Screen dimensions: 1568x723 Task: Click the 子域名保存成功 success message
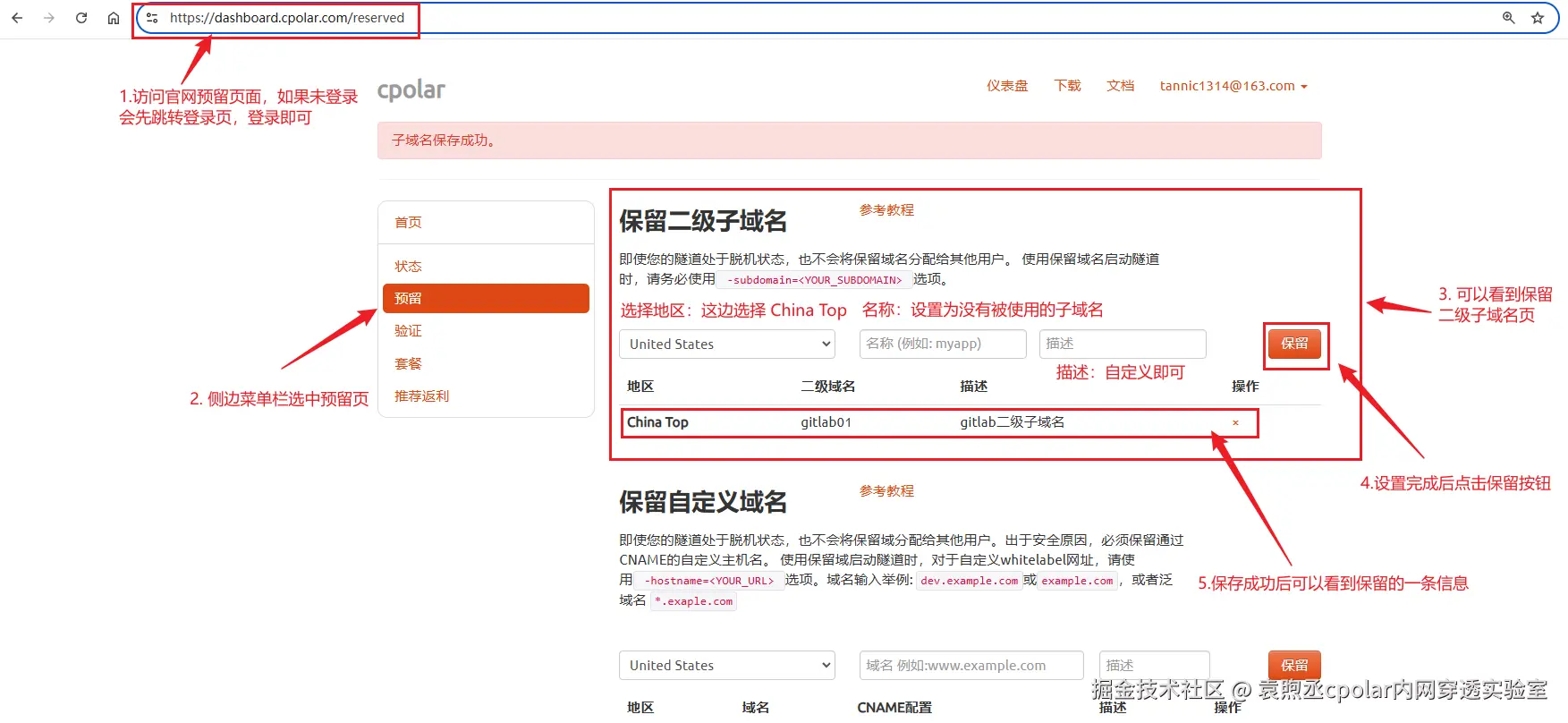coord(849,140)
